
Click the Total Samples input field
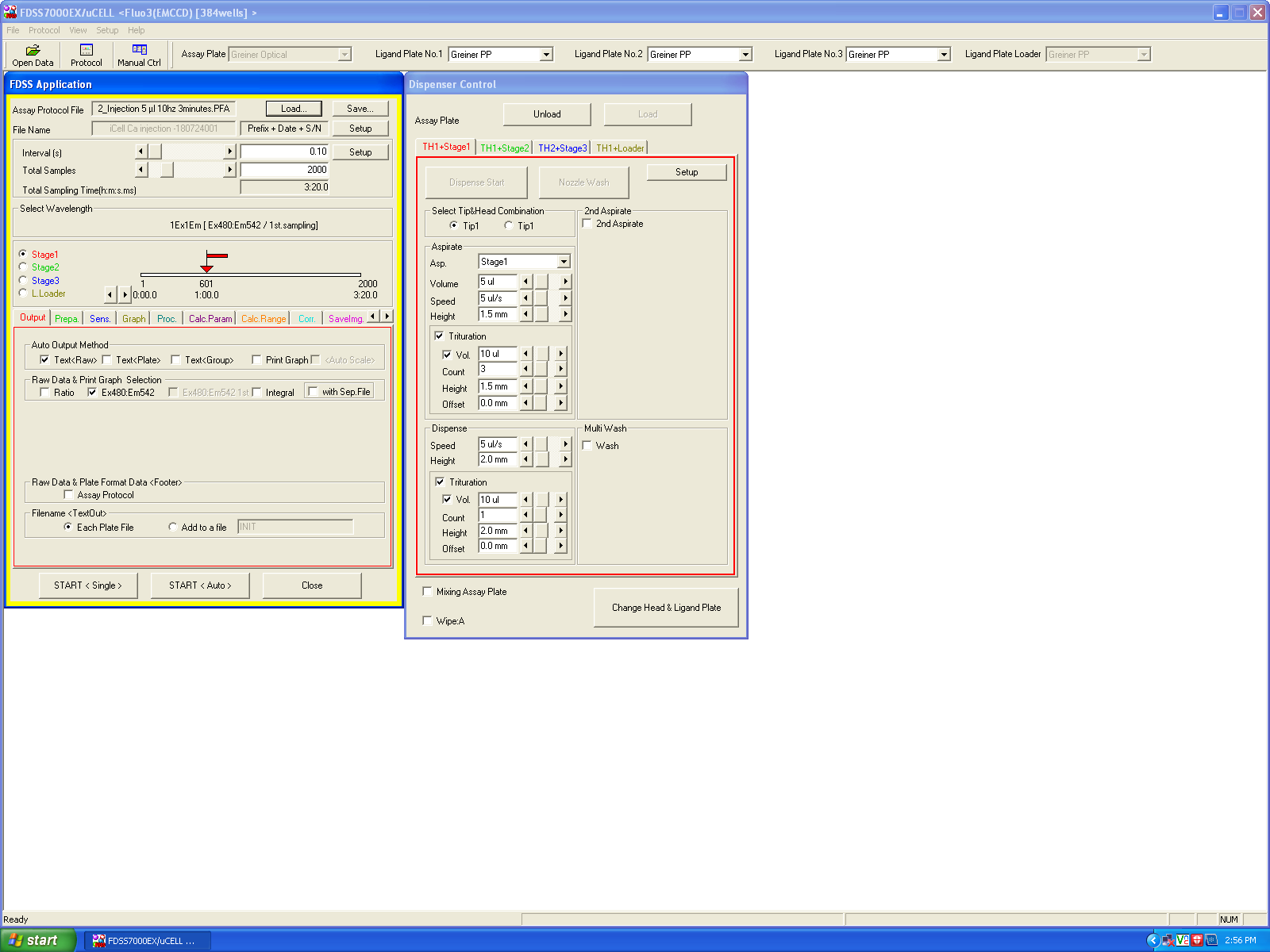pos(284,170)
